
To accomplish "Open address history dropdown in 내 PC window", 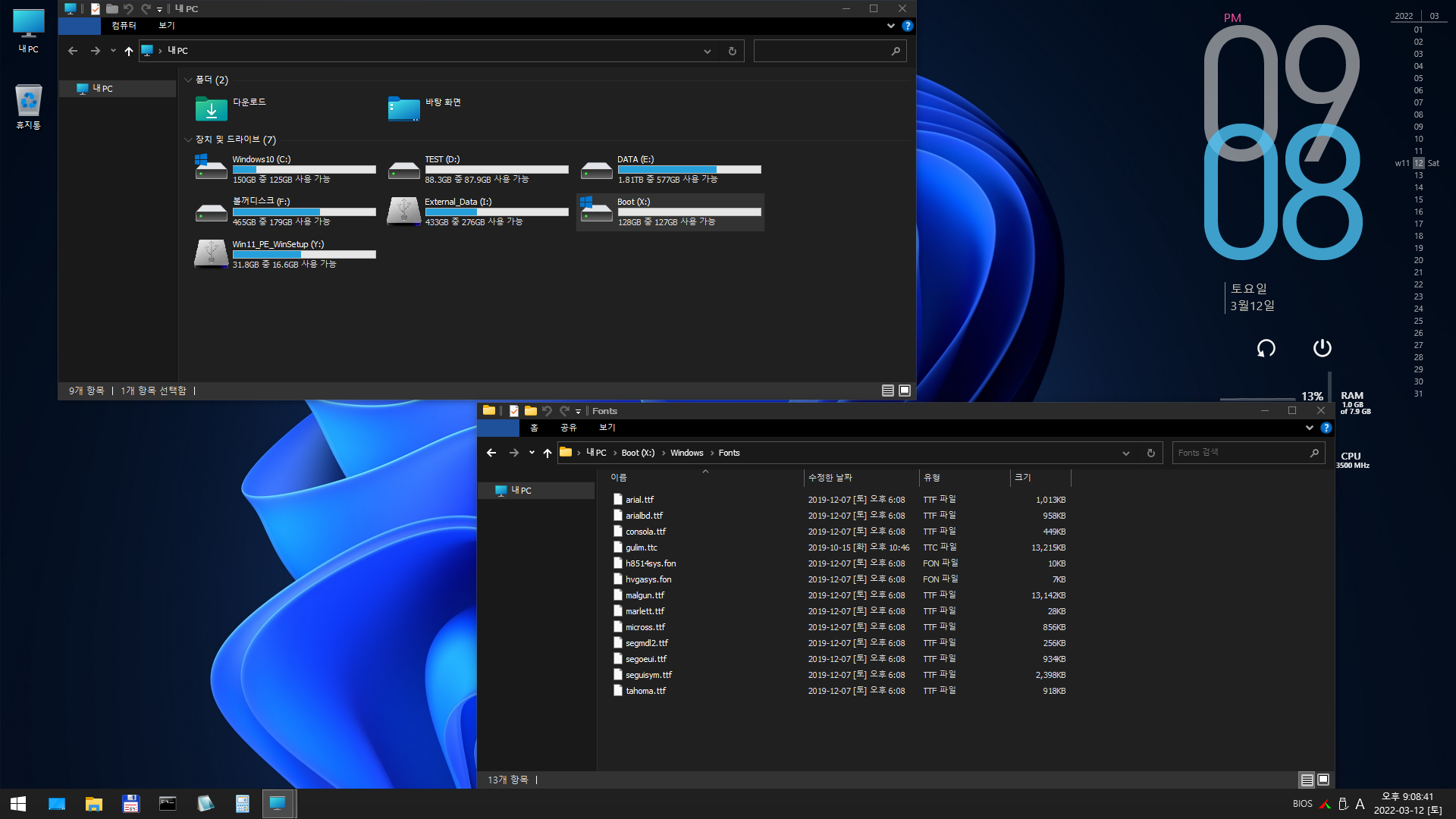I will coord(708,51).
